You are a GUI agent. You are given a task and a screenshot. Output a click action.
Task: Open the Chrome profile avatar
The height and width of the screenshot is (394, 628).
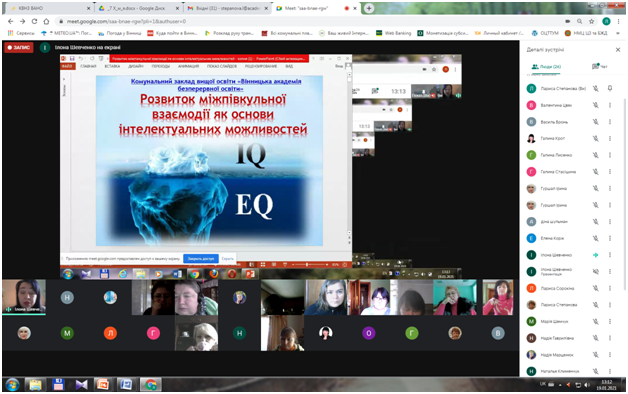606,21
